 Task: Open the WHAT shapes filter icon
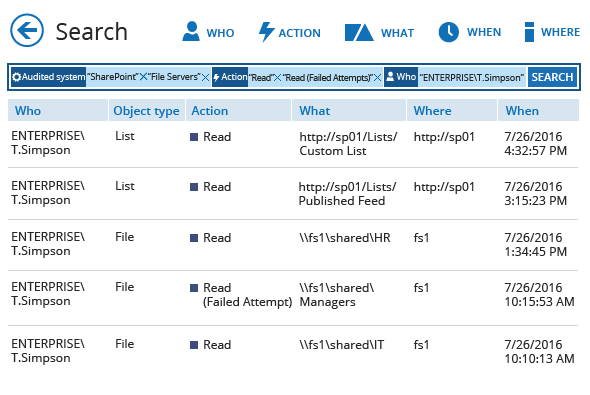click(359, 32)
